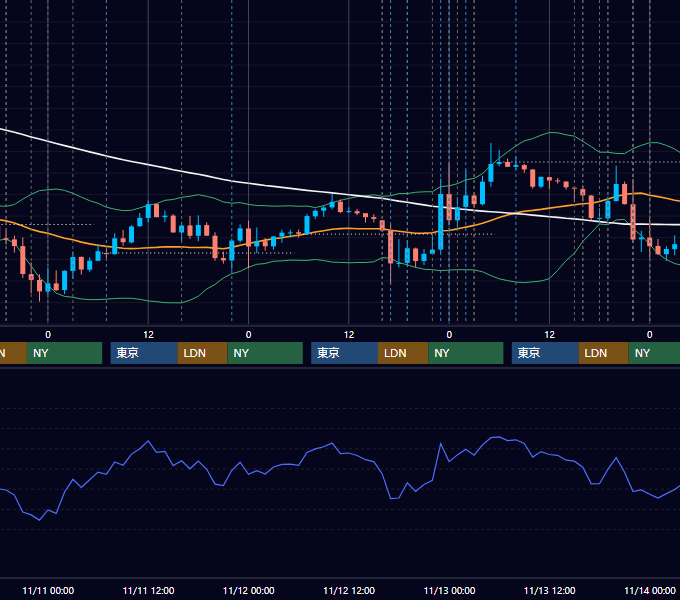Image resolution: width=680 pixels, height=600 pixels.
Task: Click the 11/13 00:00 date label
Action: 449,590
